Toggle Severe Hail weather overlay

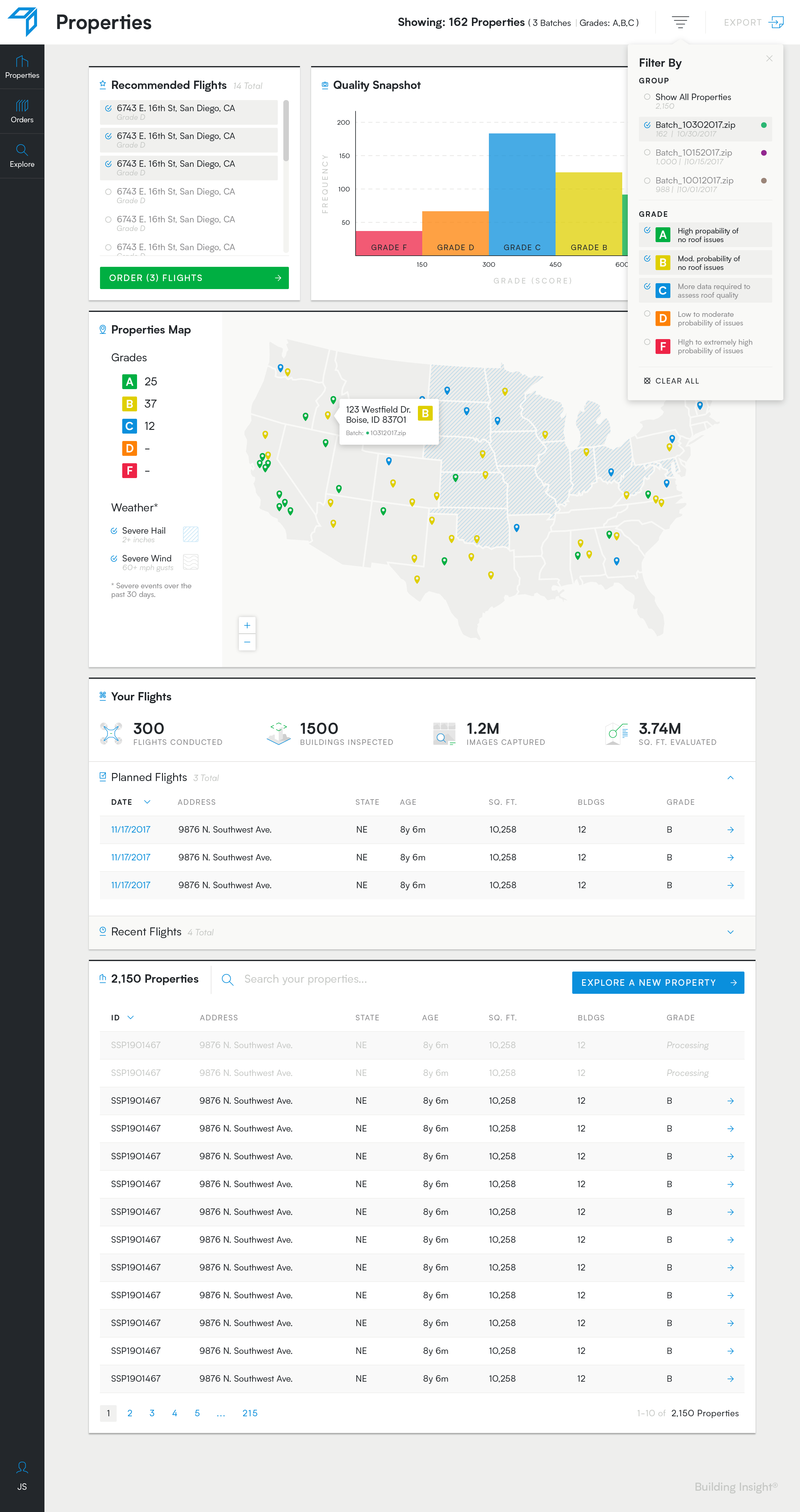click(x=114, y=531)
